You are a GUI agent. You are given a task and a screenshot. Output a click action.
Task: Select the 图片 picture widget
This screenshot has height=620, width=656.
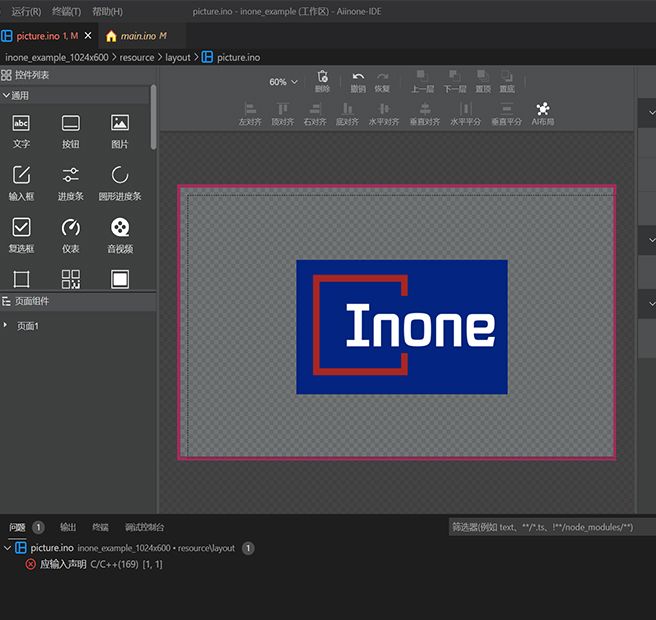tap(120, 131)
